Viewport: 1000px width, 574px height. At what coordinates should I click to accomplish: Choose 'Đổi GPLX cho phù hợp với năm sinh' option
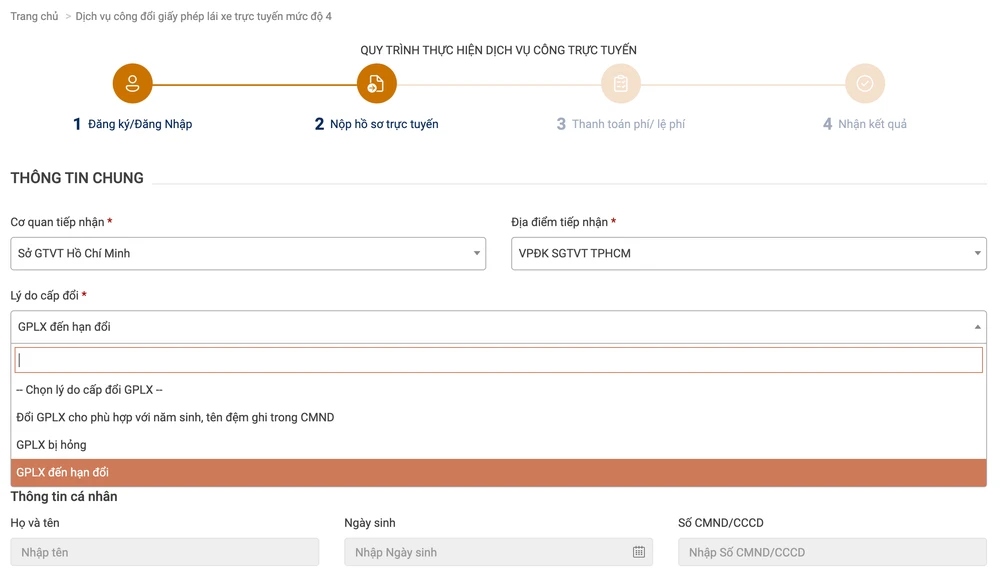[175, 418]
